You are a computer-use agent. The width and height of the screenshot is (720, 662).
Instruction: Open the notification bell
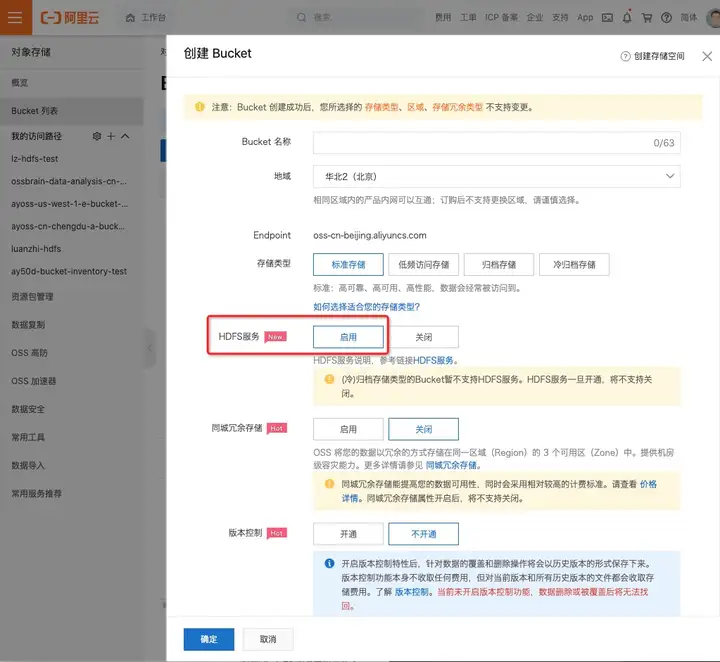pyautogui.click(x=627, y=17)
